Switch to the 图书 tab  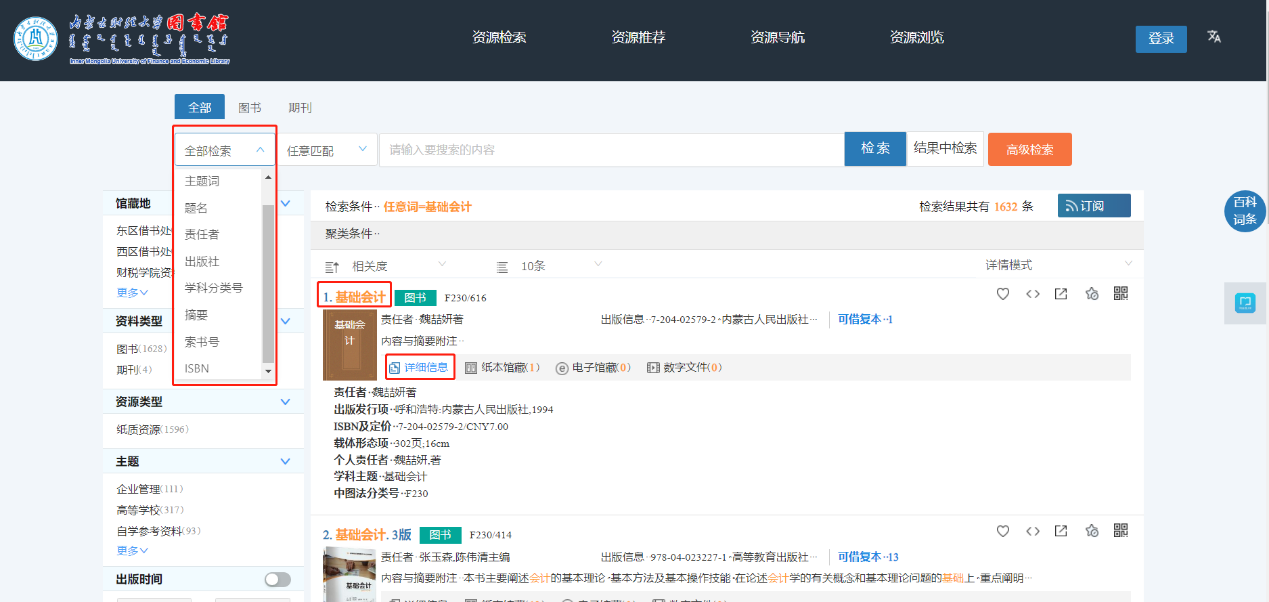coord(250,108)
